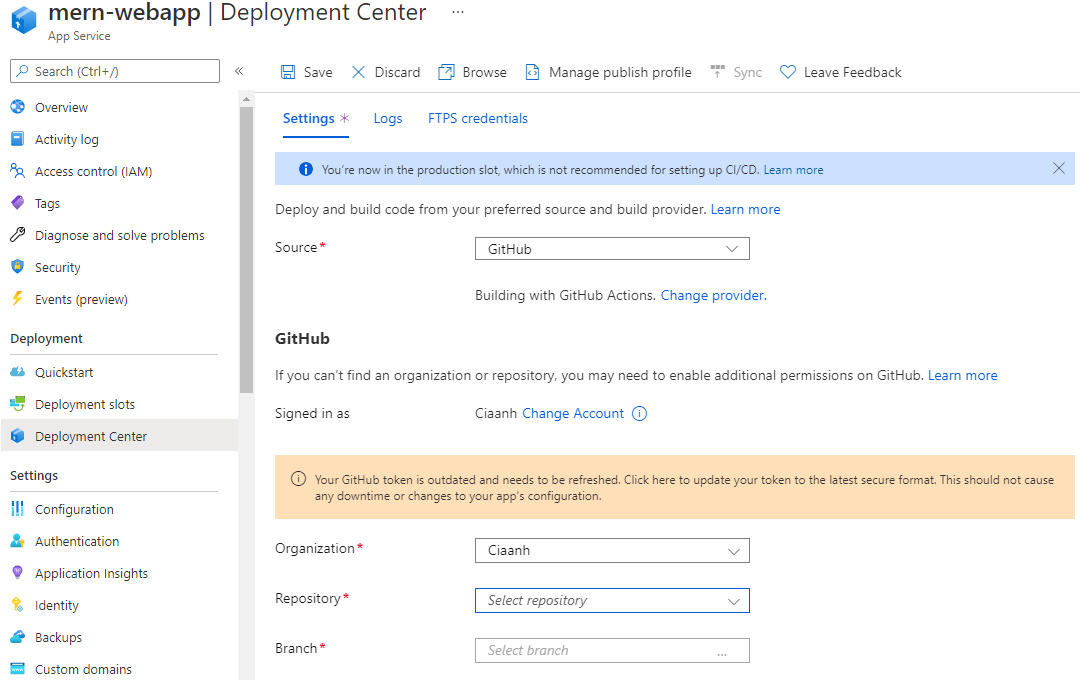Save the deployment settings

pos(306,71)
